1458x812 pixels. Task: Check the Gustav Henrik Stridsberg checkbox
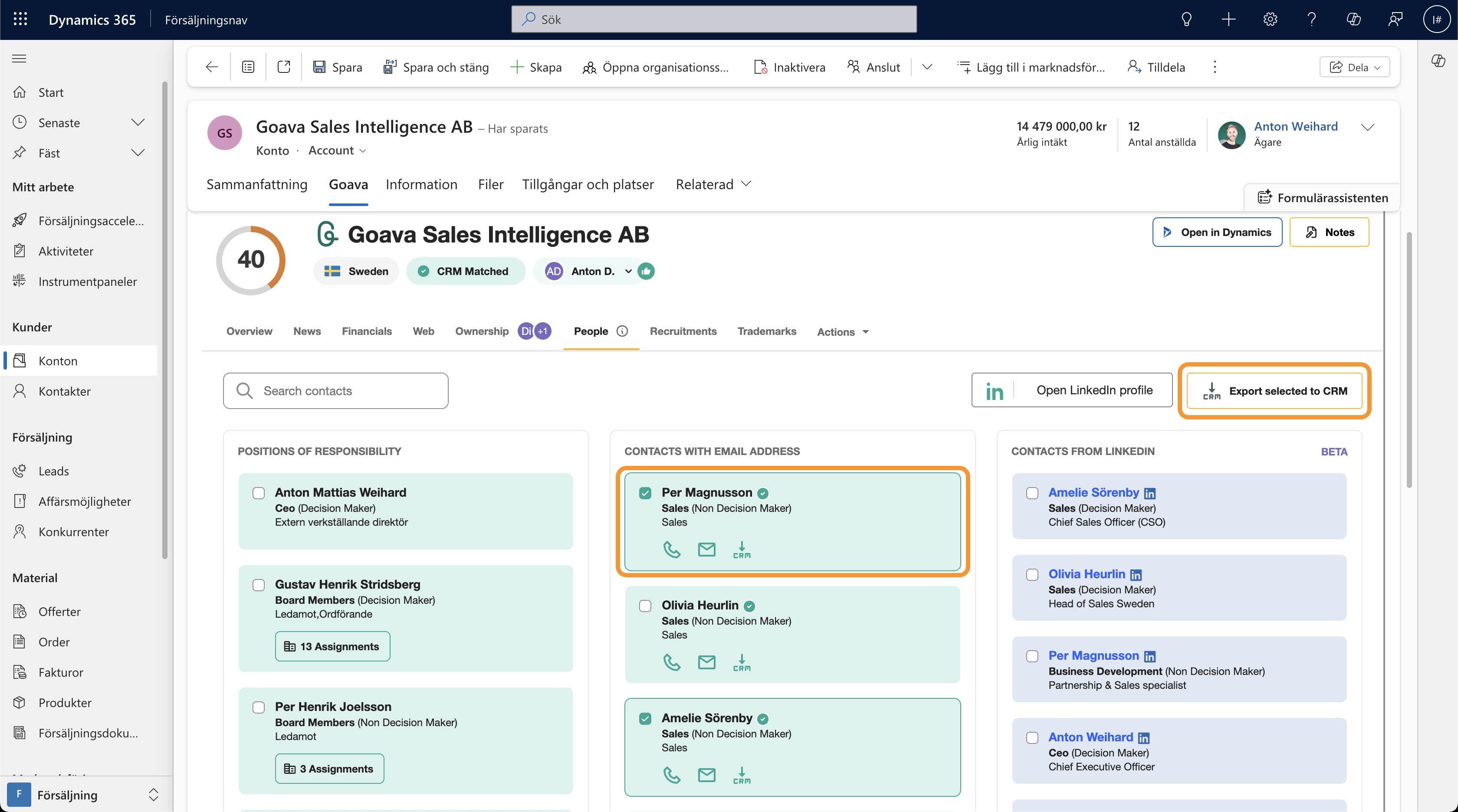click(259, 585)
